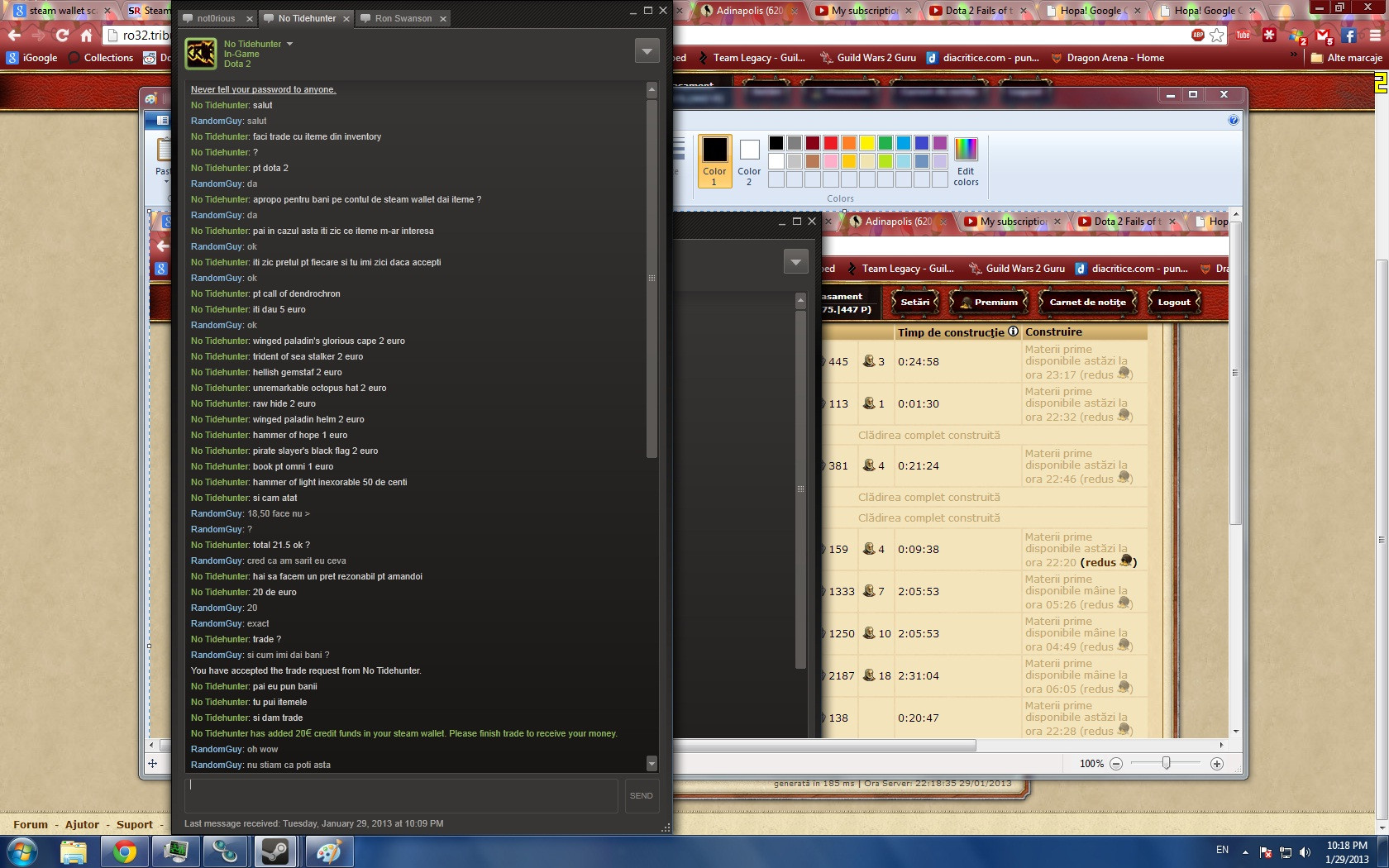Show hidden tray icons arrow
The height and width of the screenshot is (868, 1389).
pyautogui.click(x=1245, y=851)
